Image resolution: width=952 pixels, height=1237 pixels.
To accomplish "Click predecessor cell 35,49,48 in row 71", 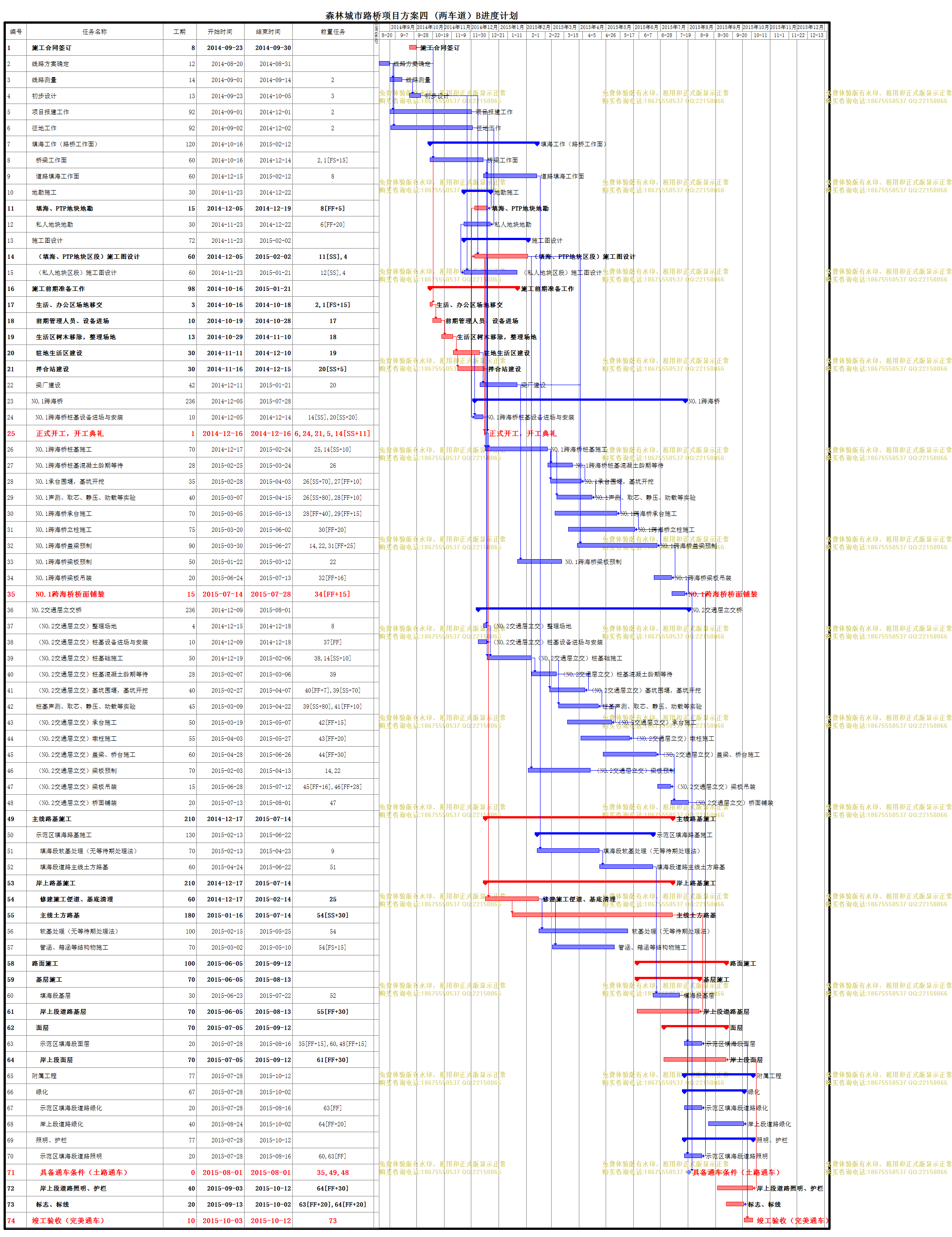I will coord(333,1172).
